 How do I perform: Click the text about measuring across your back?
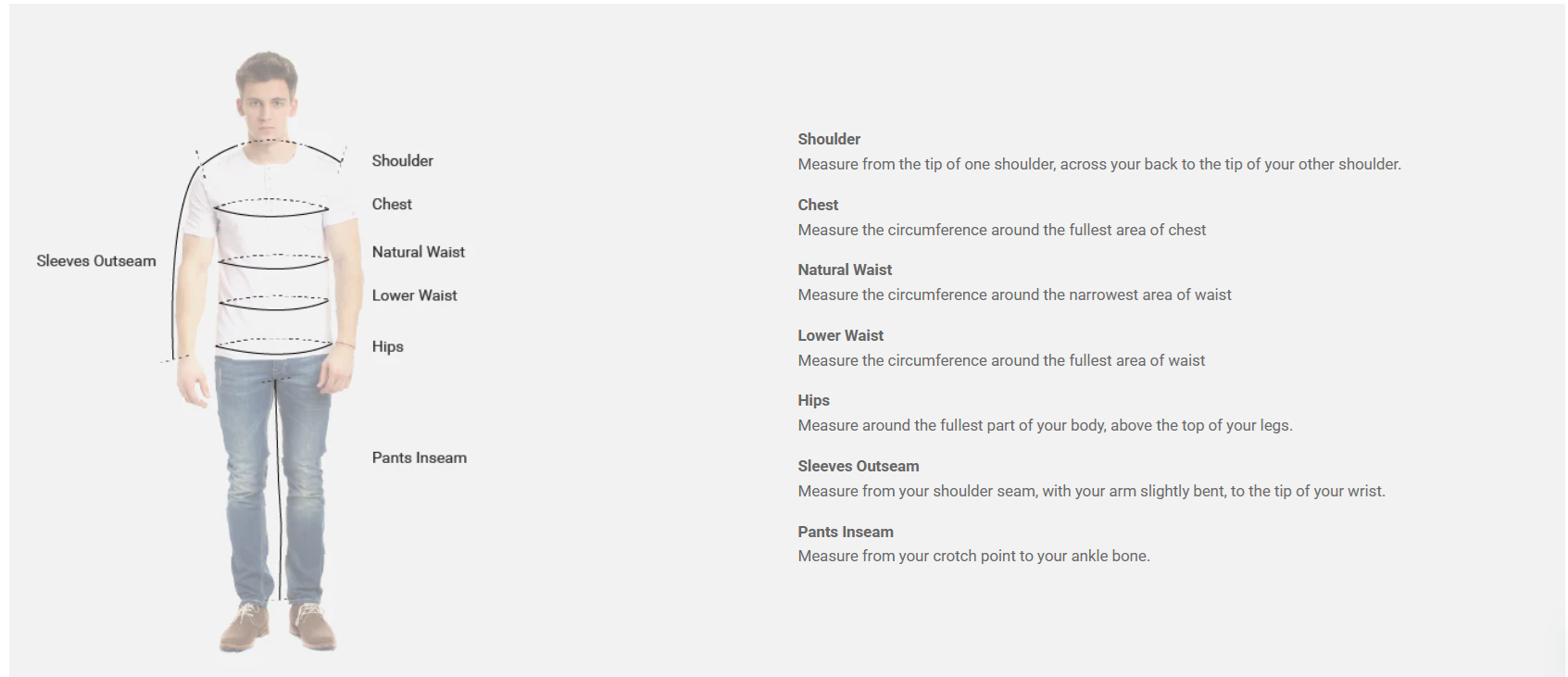(1098, 164)
